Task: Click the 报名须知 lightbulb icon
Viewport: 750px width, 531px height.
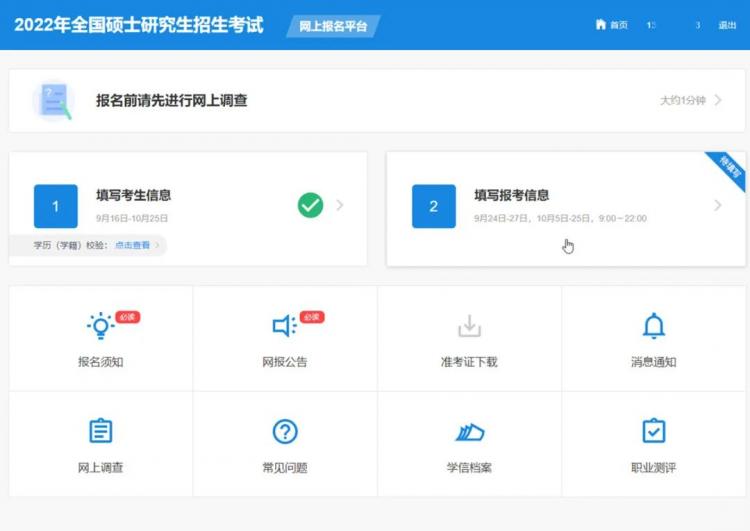Action: coord(100,327)
